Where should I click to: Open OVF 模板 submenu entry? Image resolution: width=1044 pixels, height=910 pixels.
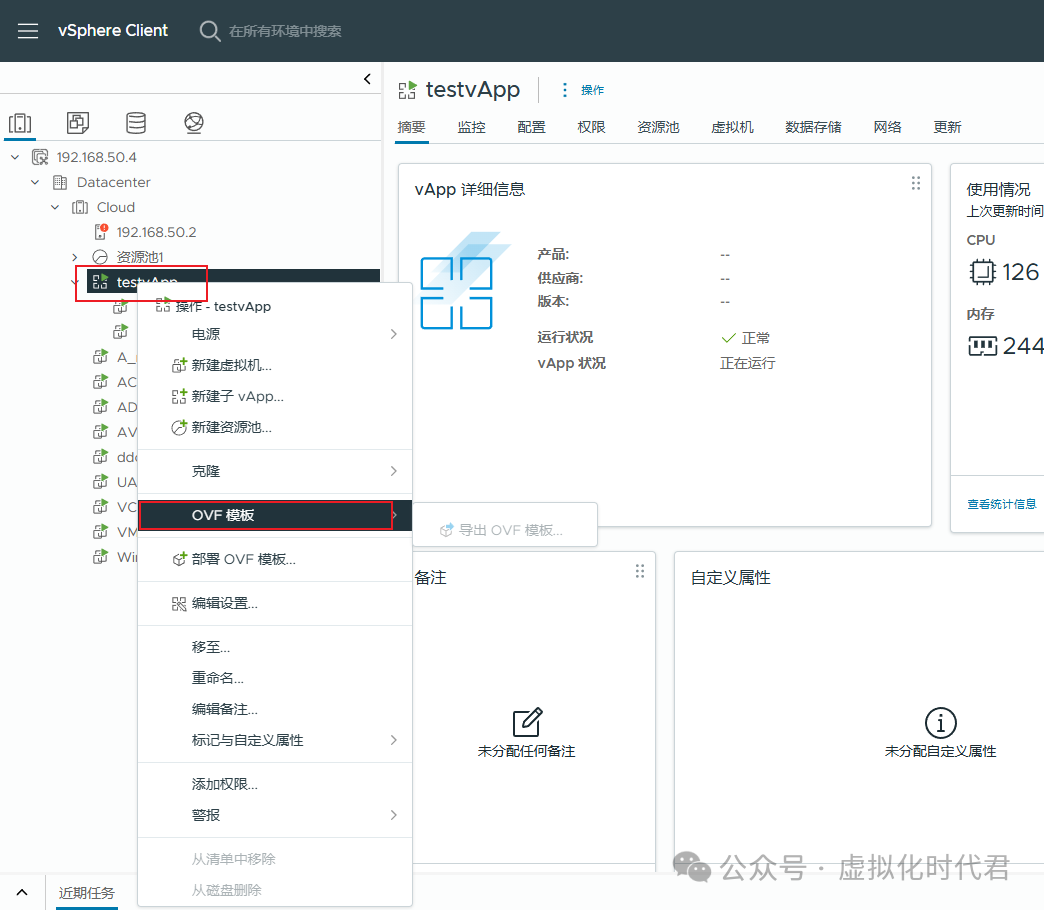point(275,515)
